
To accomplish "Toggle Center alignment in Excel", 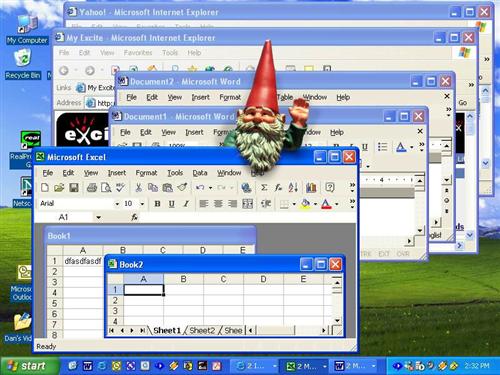I will click(218, 204).
